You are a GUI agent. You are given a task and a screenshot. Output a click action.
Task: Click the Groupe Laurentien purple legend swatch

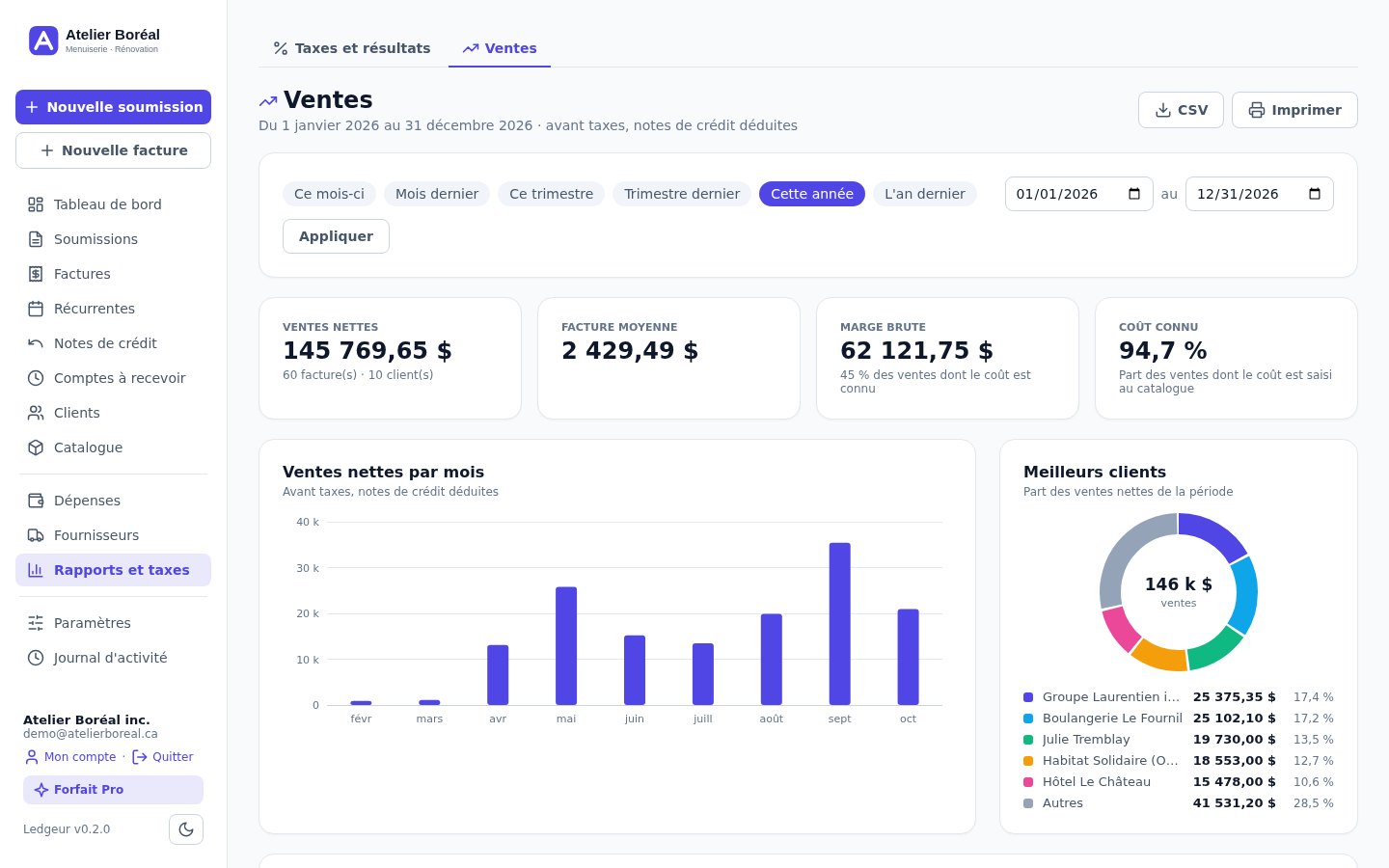click(x=1028, y=697)
